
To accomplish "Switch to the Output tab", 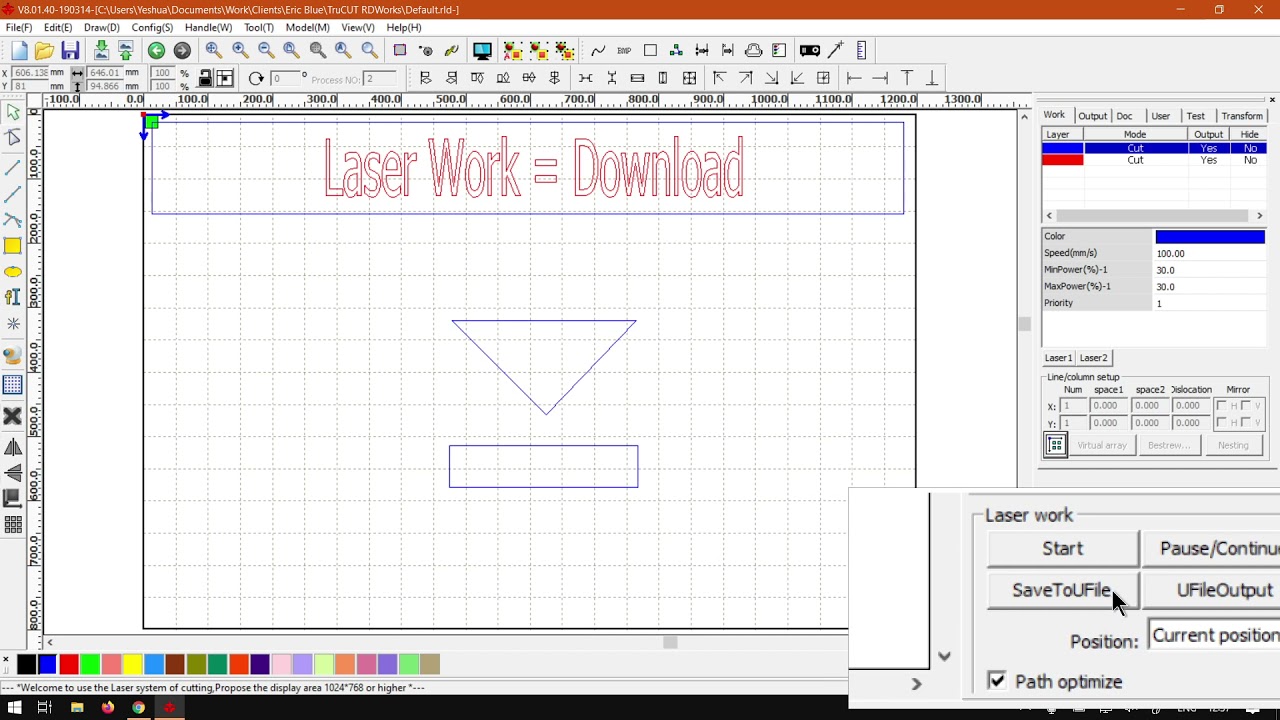I will tap(1092, 116).
